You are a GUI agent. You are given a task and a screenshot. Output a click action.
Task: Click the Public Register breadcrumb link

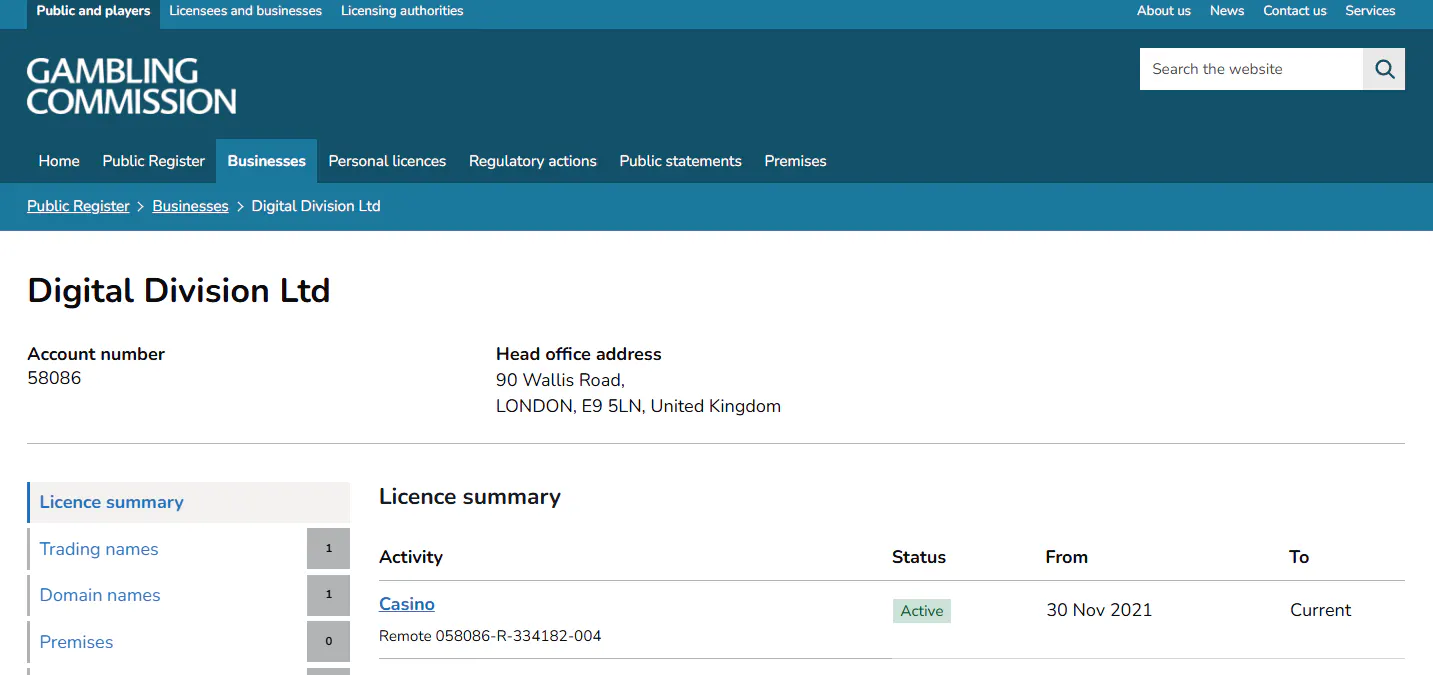[x=78, y=206]
